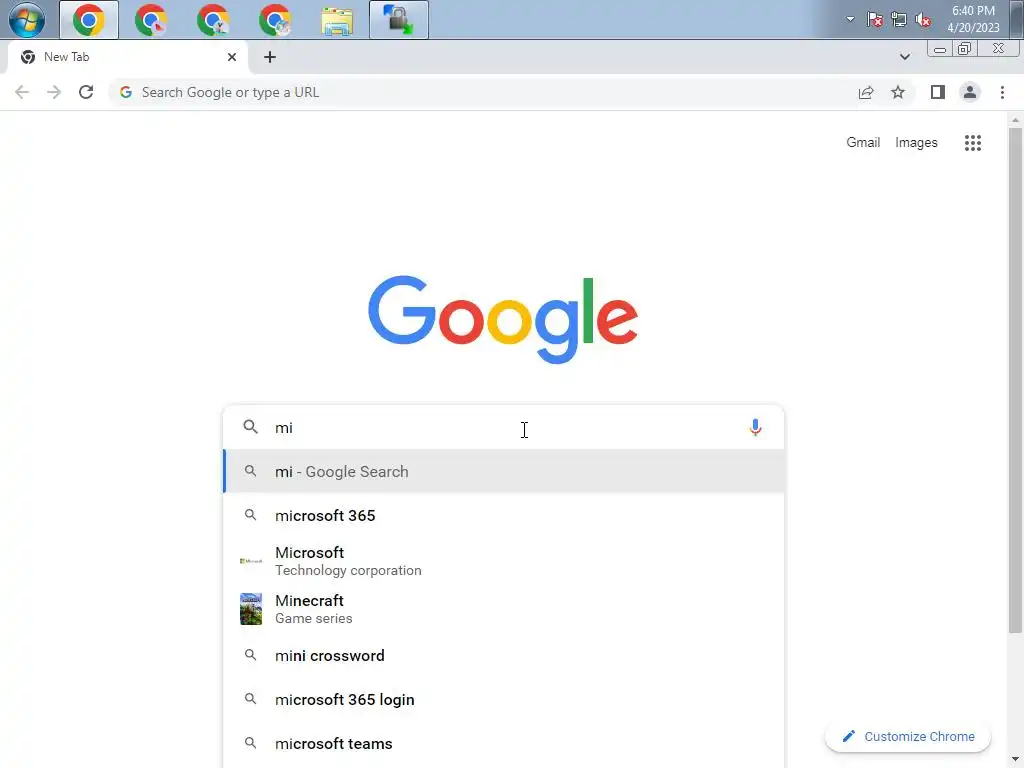
Task: Switch to third Chrome taskbar icon
Action: click(x=213, y=20)
